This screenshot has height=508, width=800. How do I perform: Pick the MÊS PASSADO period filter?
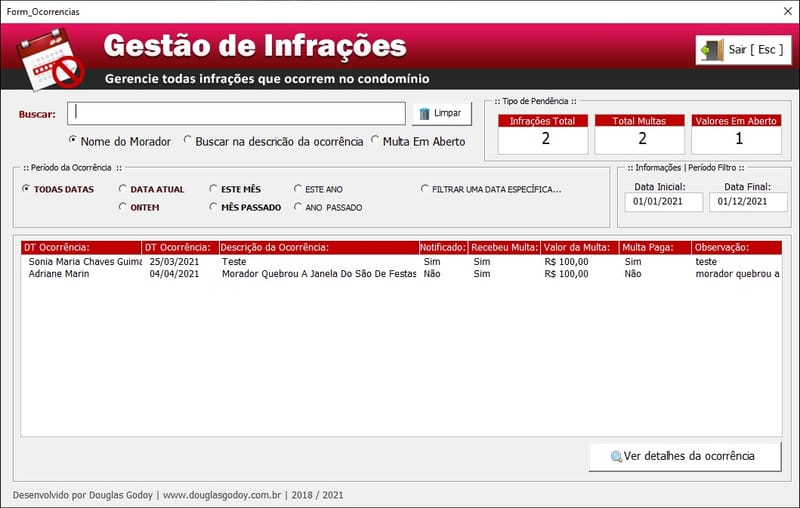coord(214,207)
